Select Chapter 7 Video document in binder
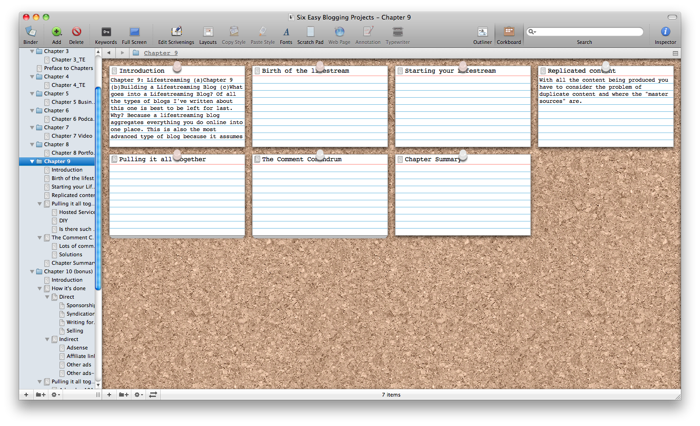Screen dimensions: 700x426 tap(71, 136)
